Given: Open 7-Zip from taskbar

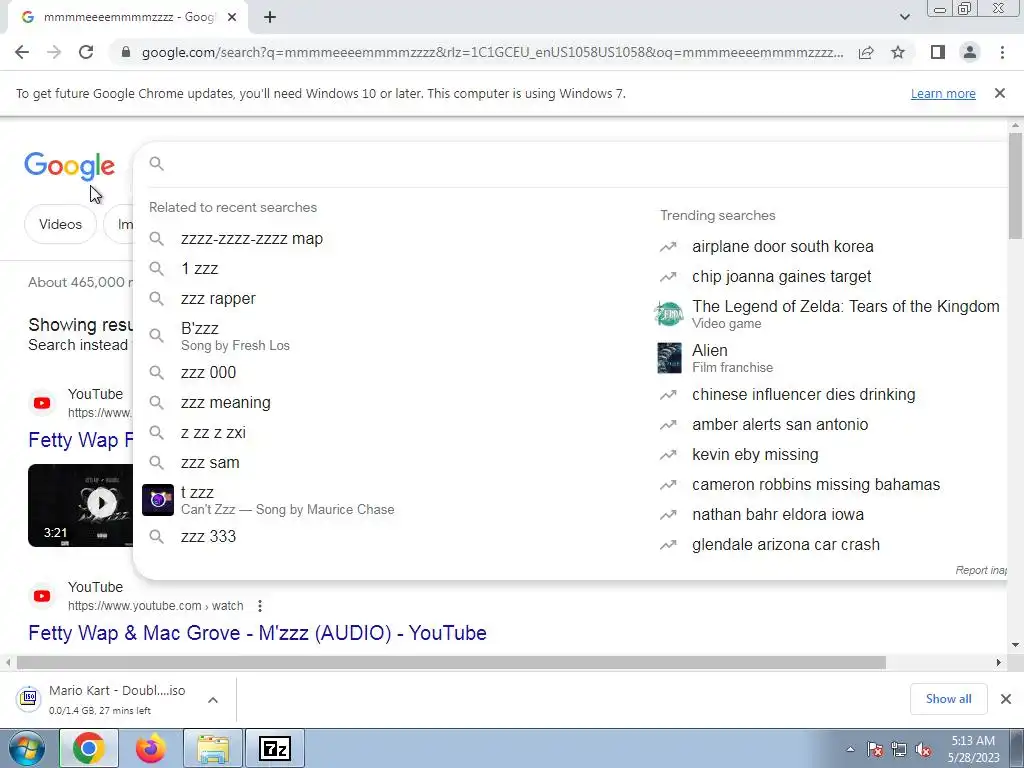Looking at the screenshot, I should click(275, 748).
